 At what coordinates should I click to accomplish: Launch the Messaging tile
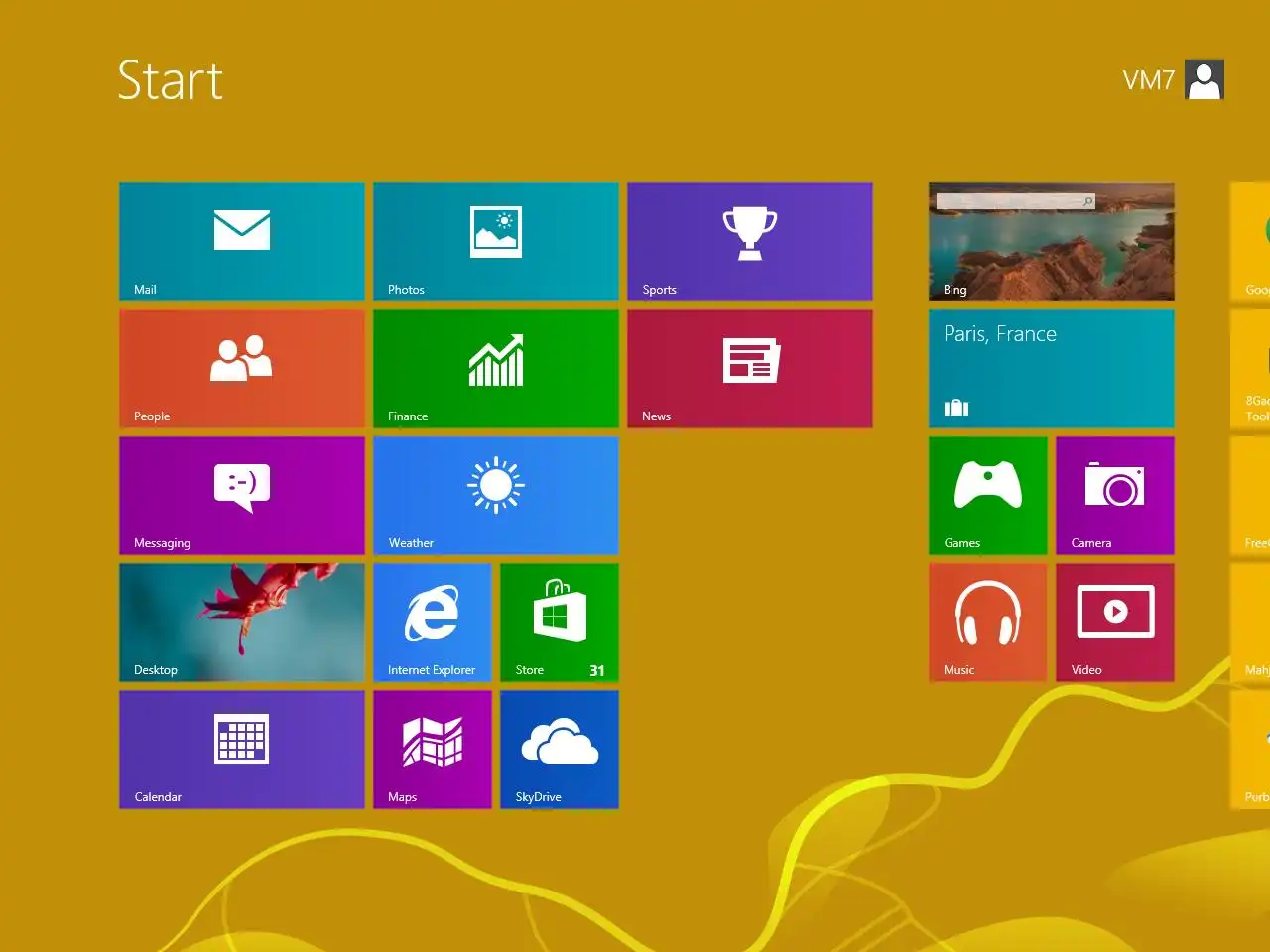pos(242,496)
